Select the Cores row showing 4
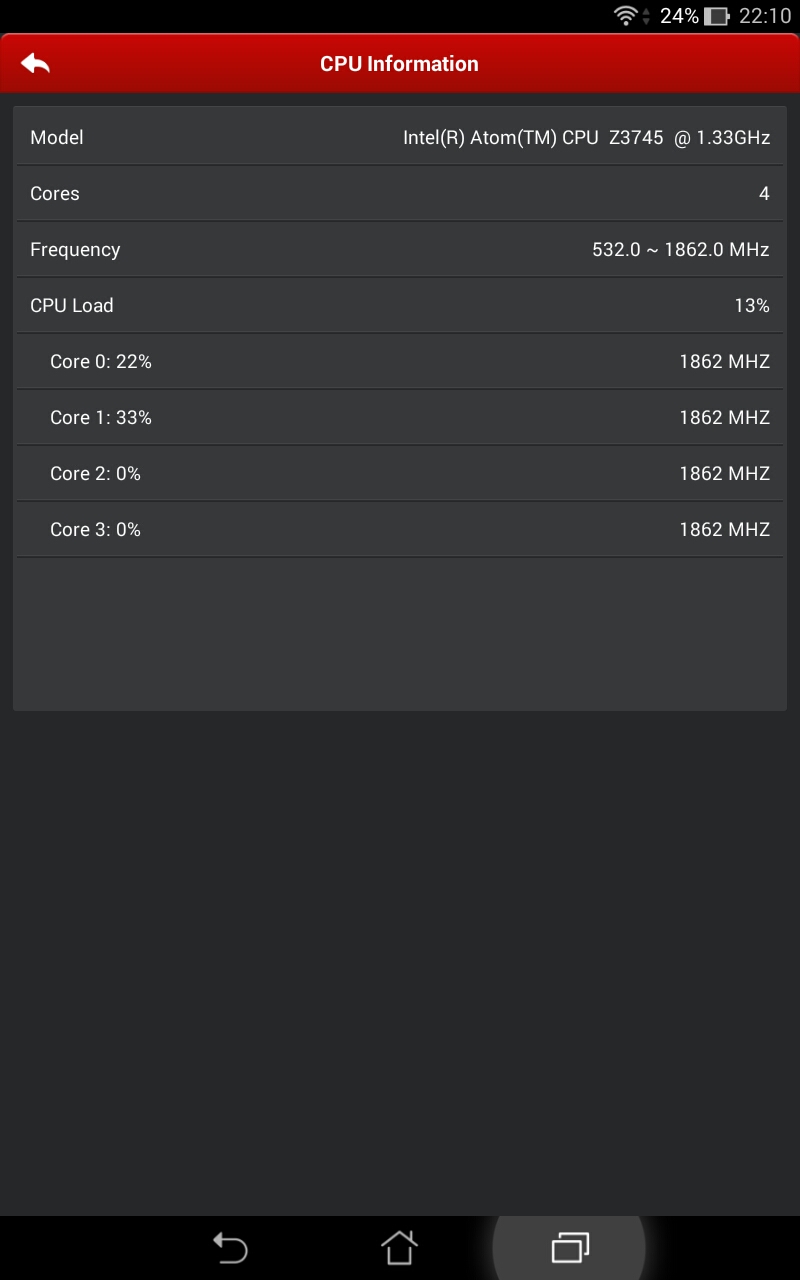This screenshot has height=1280, width=800. 400,193
